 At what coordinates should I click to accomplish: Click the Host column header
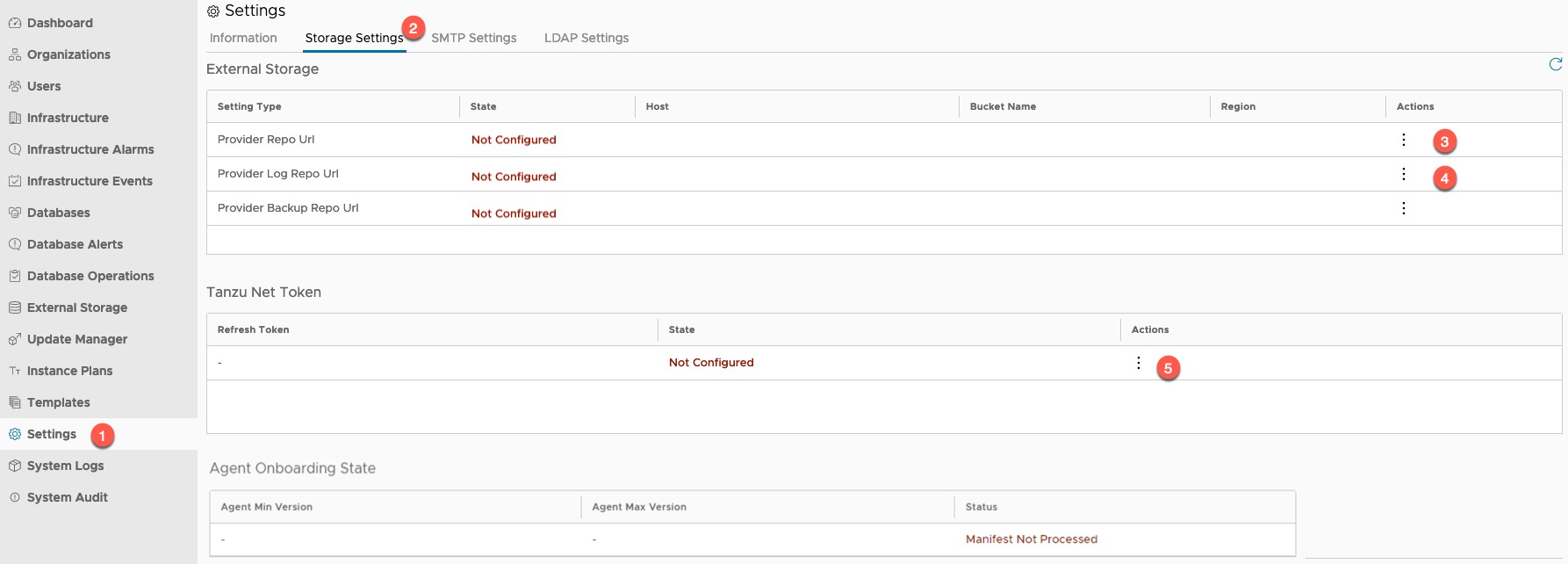click(657, 106)
